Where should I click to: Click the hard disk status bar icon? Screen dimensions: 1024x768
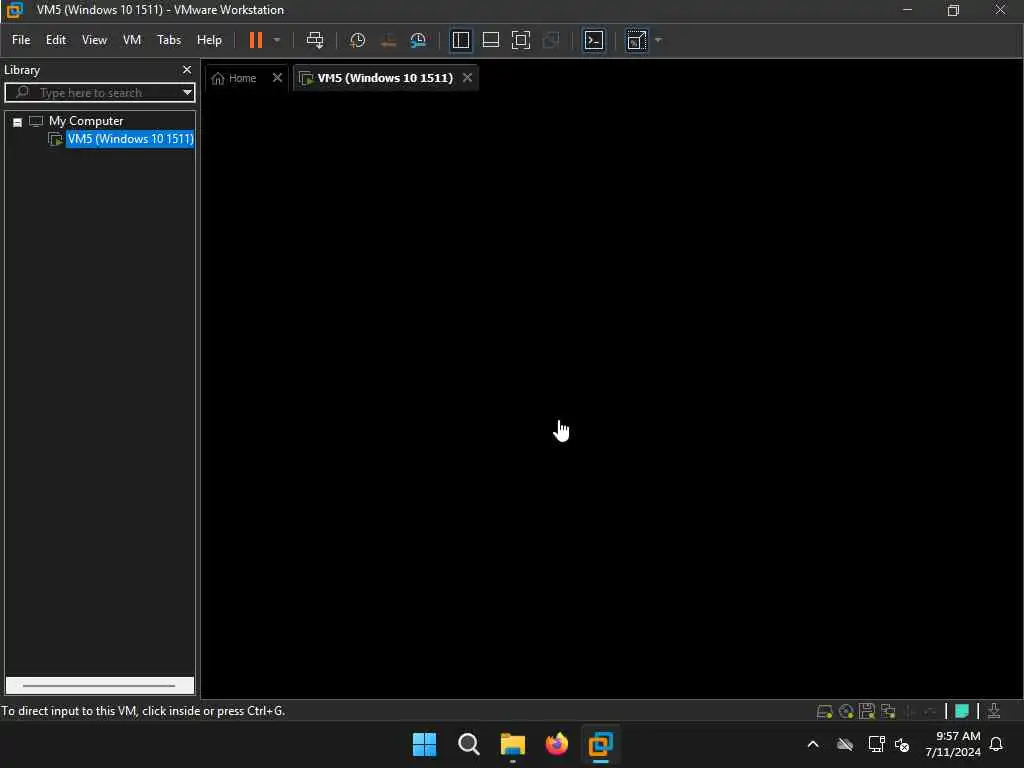824,711
